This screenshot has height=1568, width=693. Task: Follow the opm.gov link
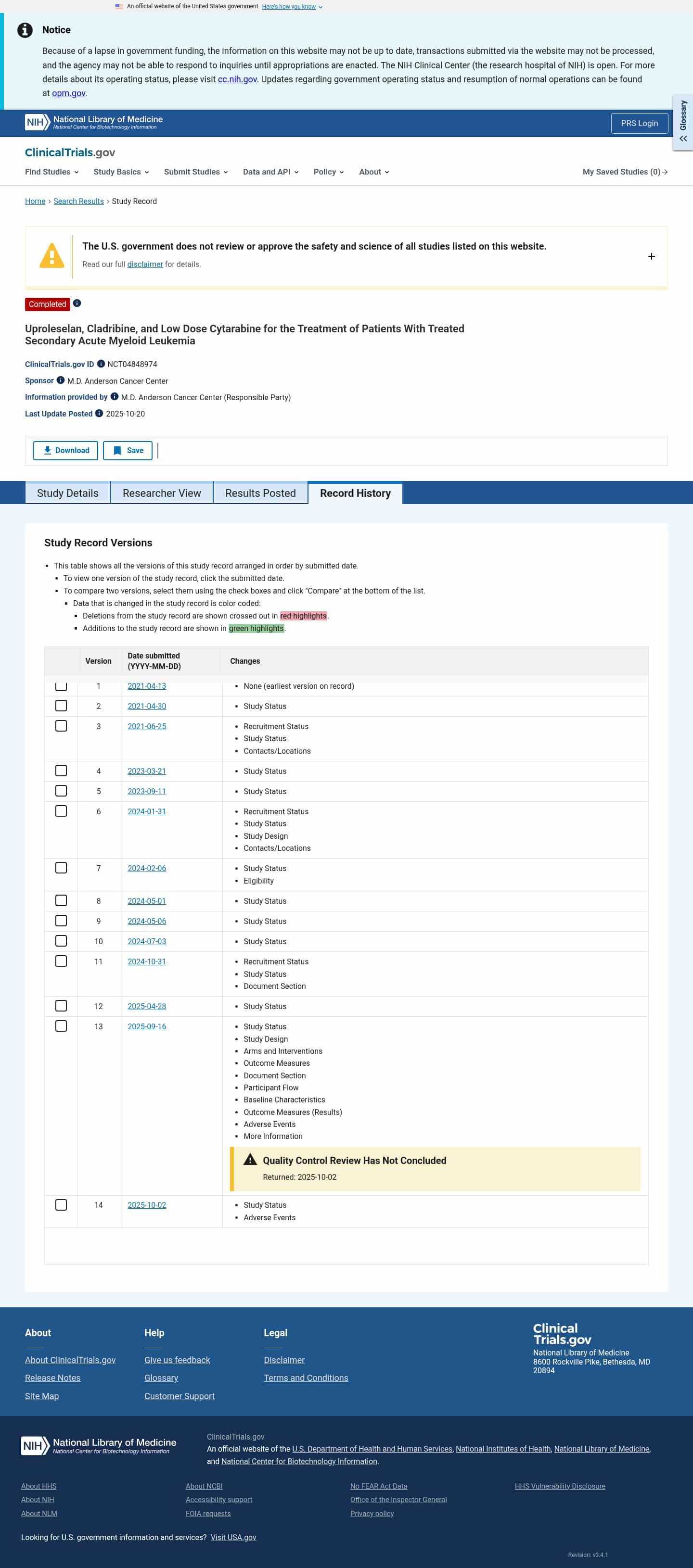pos(69,93)
